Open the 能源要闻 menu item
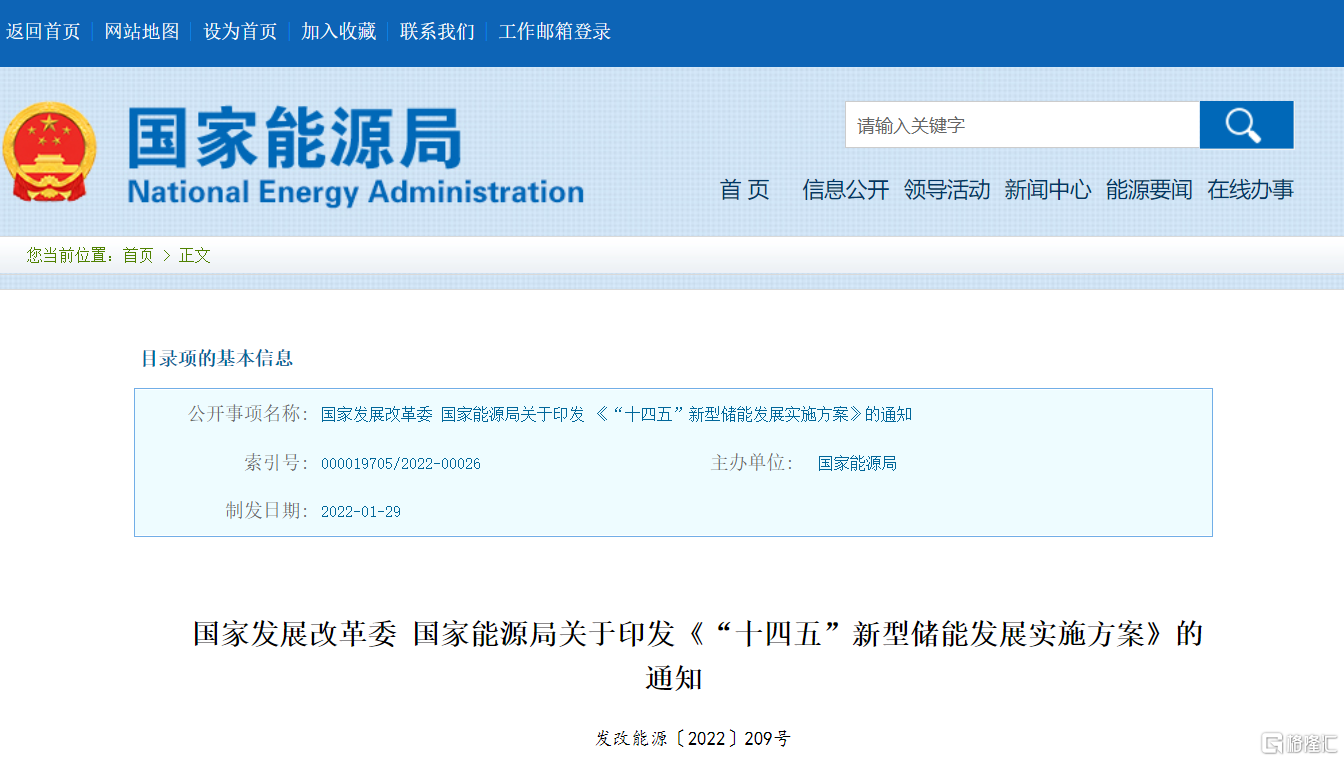This screenshot has width=1344, height=762. 1149,190
